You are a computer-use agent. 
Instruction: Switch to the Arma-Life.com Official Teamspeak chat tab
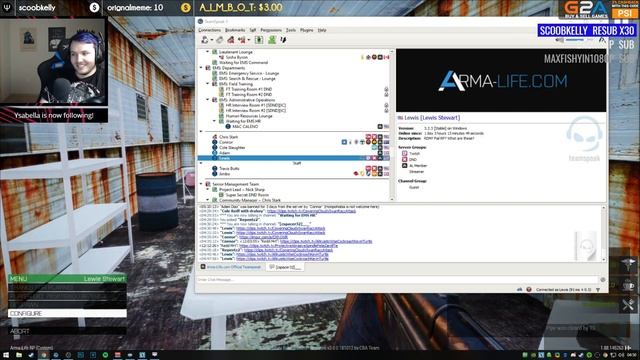[x=231, y=267]
